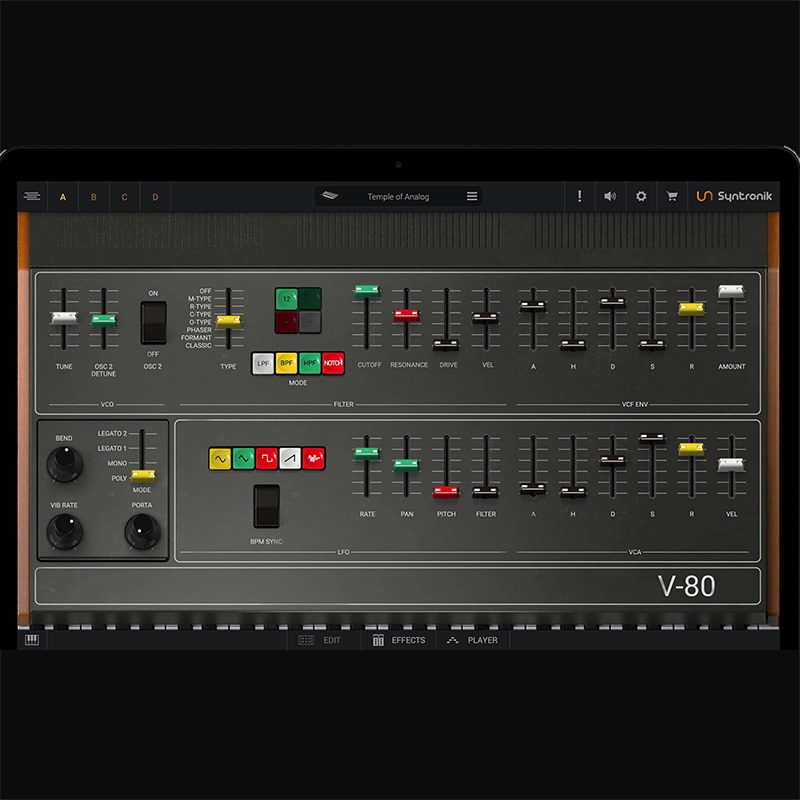Select NOTCH filter mode

click(333, 363)
